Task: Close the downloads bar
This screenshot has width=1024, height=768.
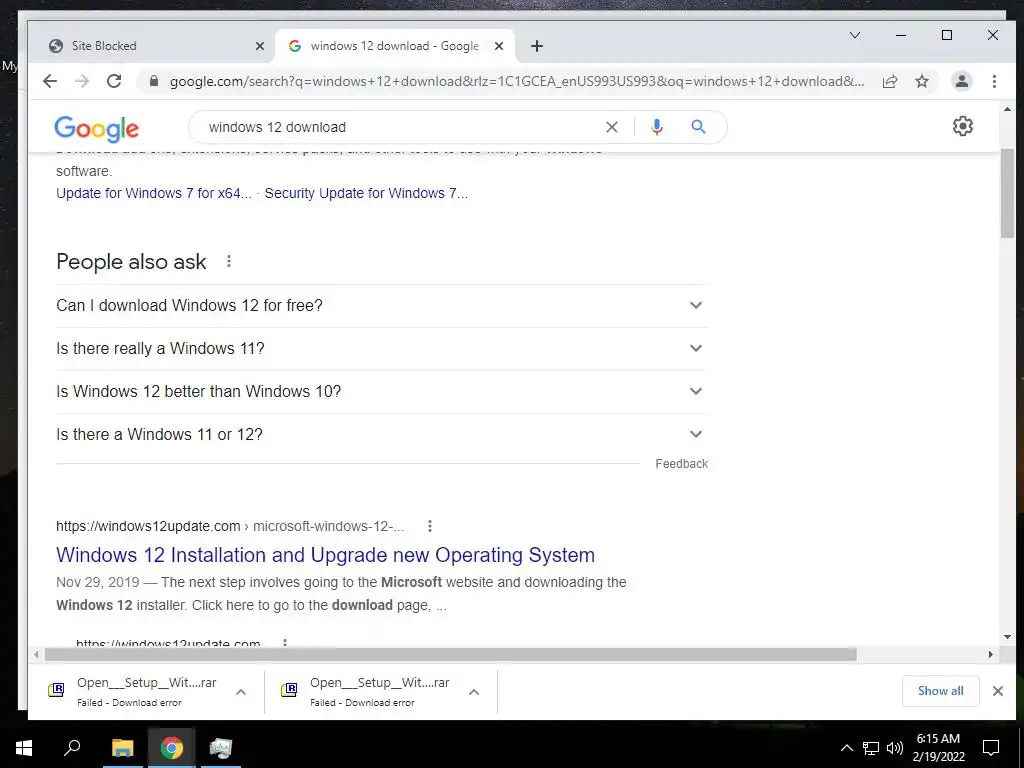Action: [997, 691]
